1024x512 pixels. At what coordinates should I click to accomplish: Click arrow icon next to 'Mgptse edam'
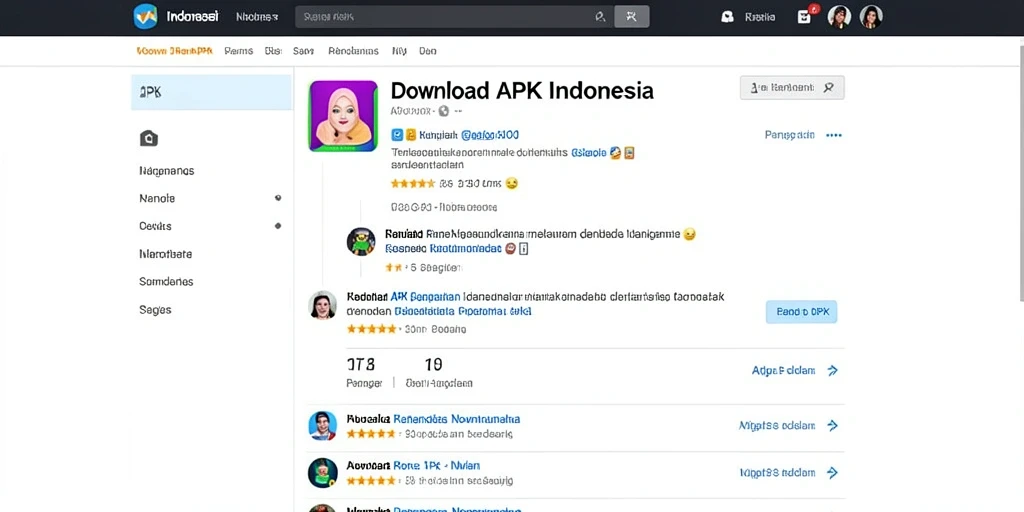(x=833, y=426)
